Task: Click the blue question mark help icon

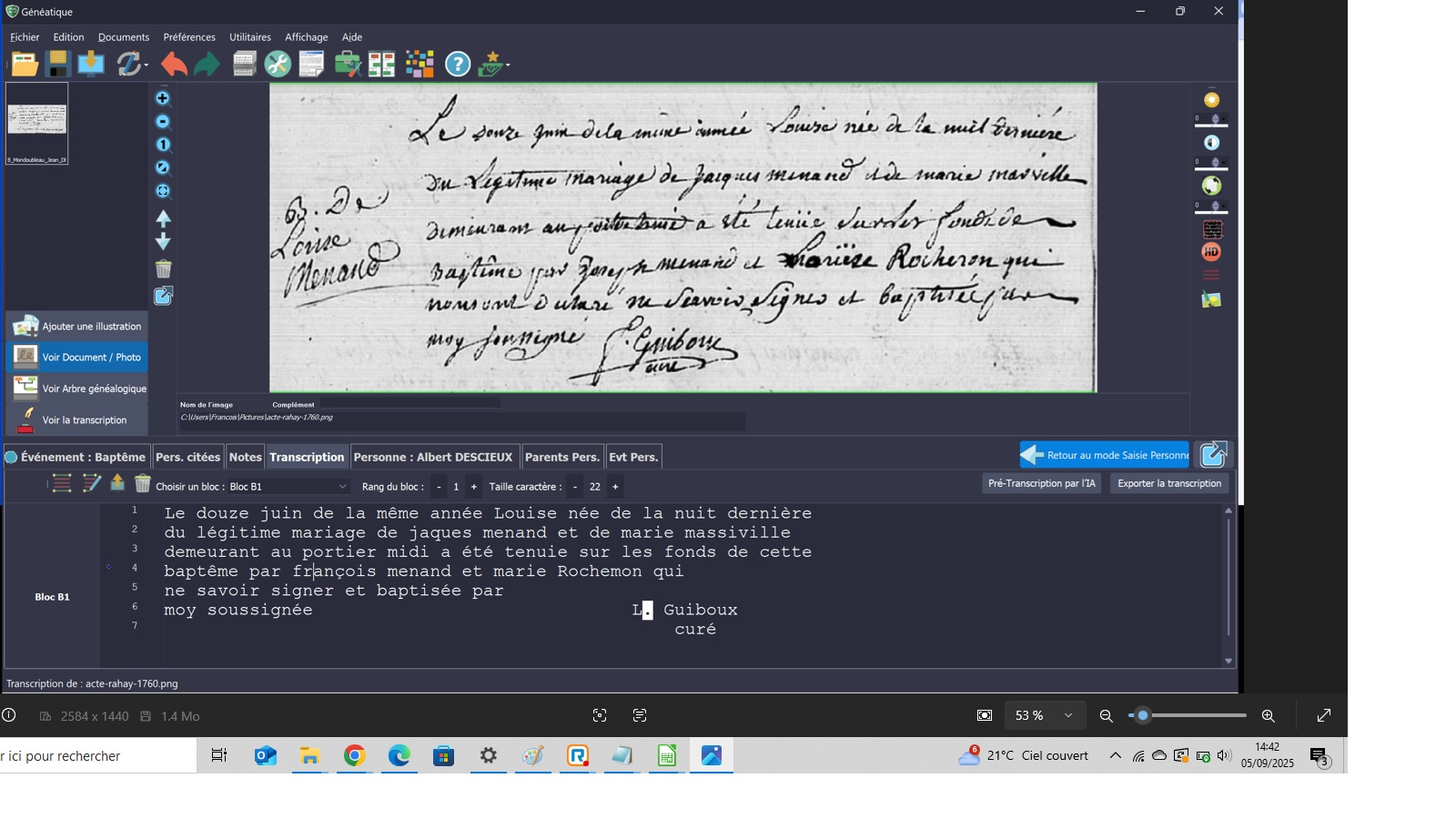Action: click(x=458, y=65)
